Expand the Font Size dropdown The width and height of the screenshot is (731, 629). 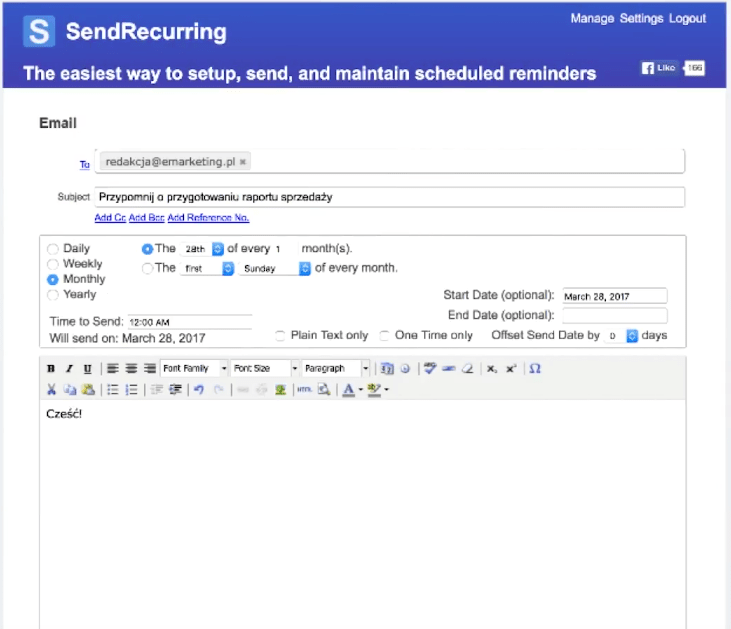265,368
